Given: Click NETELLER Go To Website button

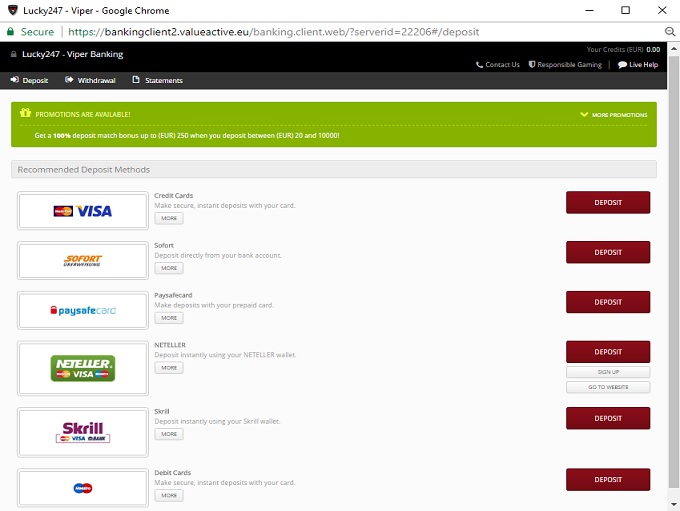Looking at the screenshot, I should [608, 387].
